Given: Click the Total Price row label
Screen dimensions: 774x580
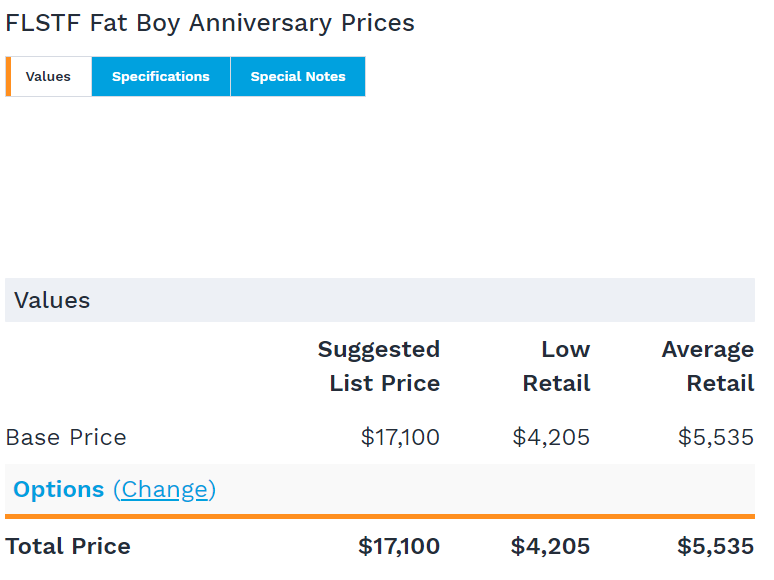Looking at the screenshot, I should tap(68, 546).
